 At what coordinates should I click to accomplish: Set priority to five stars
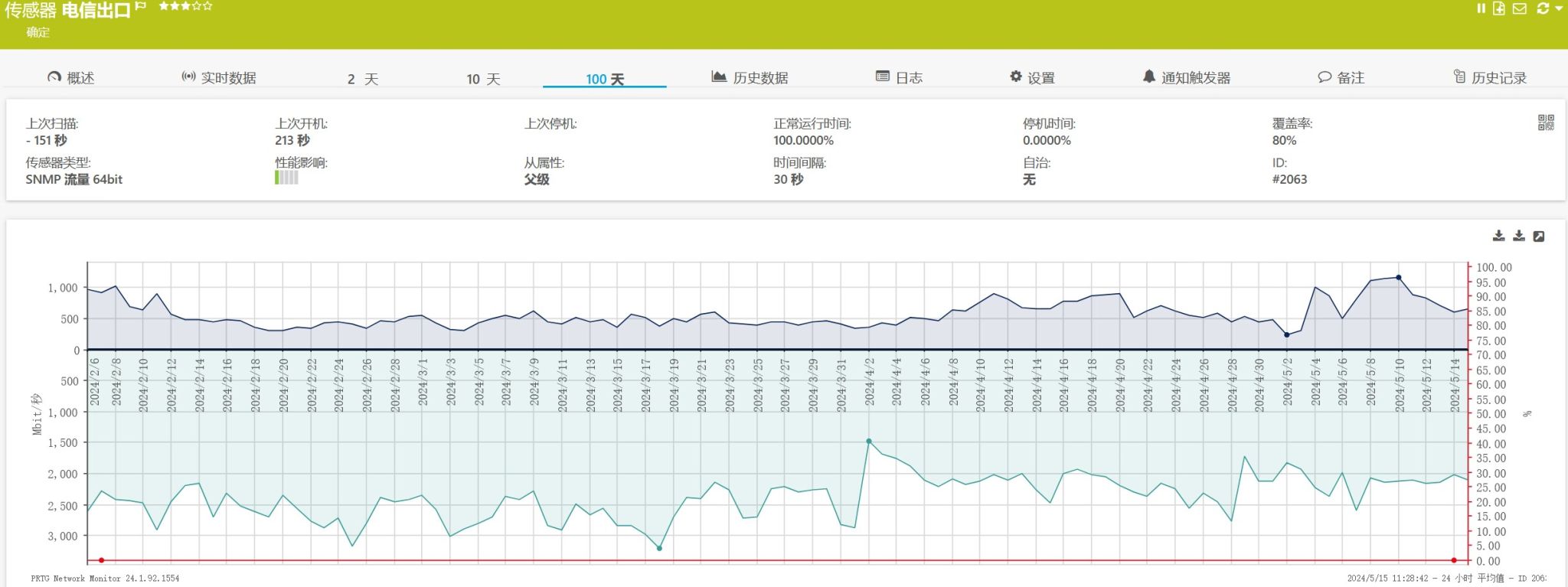[207, 6]
